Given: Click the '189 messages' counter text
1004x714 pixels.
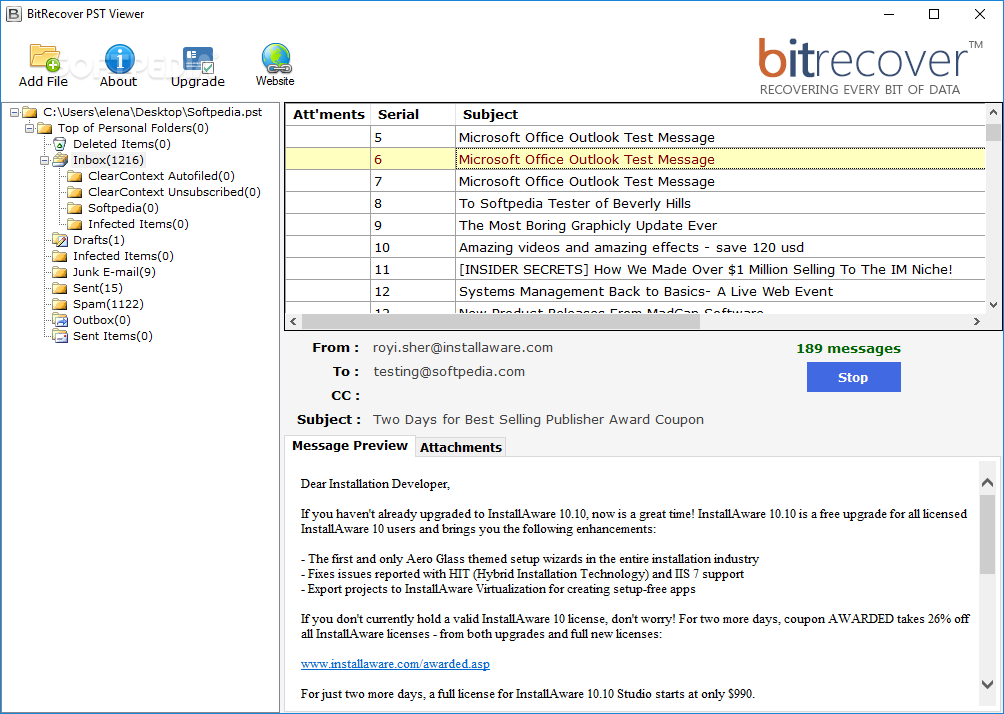Looking at the screenshot, I should click(x=848, y=349).
